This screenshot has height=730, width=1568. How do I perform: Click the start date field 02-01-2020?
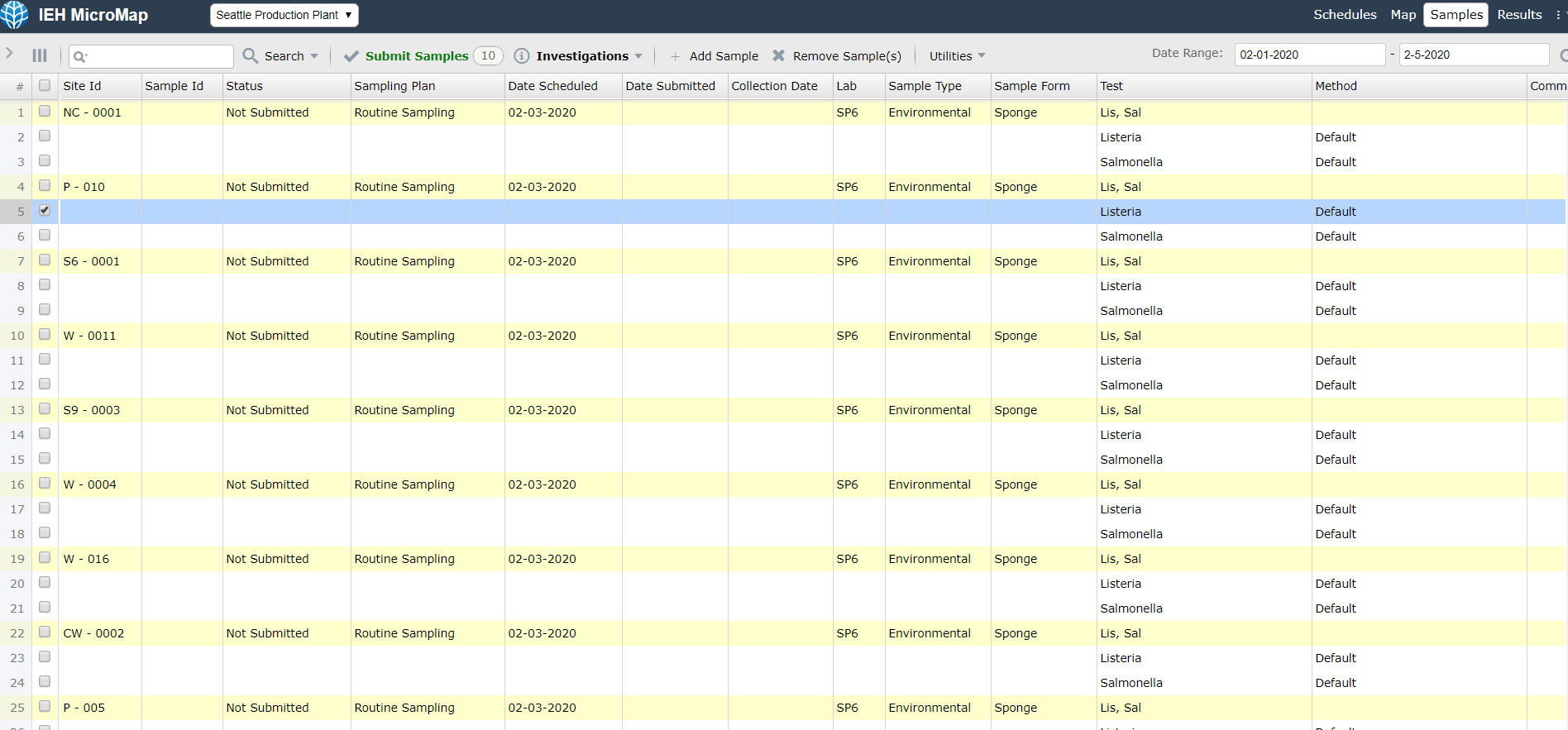[1309, 55]
